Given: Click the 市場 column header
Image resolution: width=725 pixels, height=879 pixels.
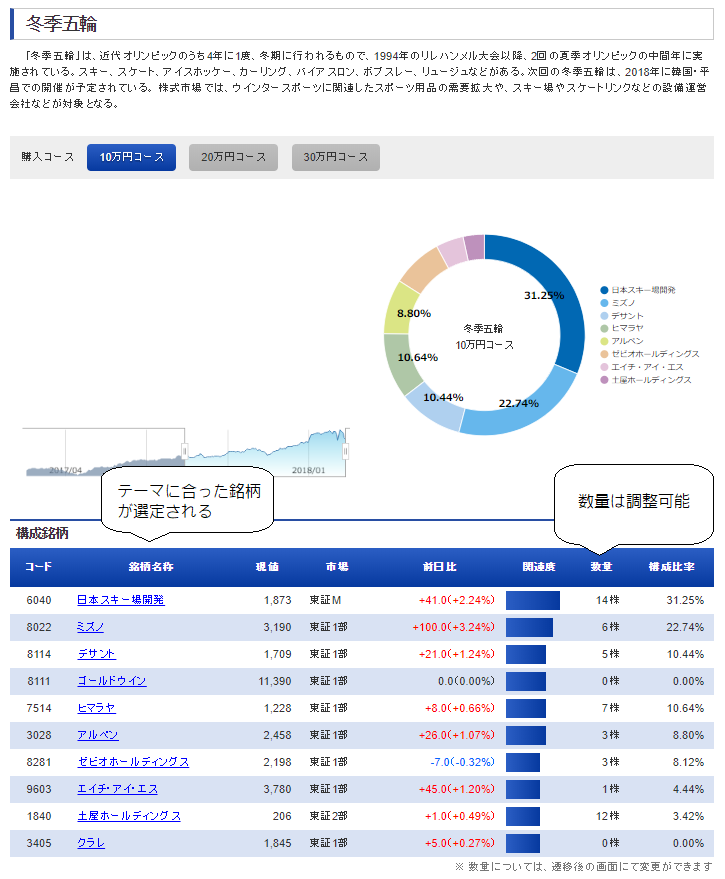Looking at the screenshot, I should tap(337, 567).
